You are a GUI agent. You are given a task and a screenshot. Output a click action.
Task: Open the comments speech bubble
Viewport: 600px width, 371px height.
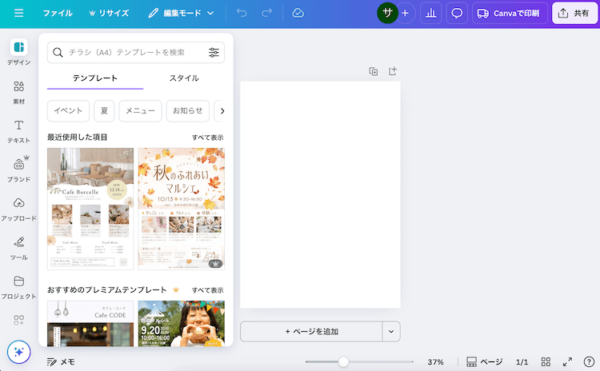[457, 13]
